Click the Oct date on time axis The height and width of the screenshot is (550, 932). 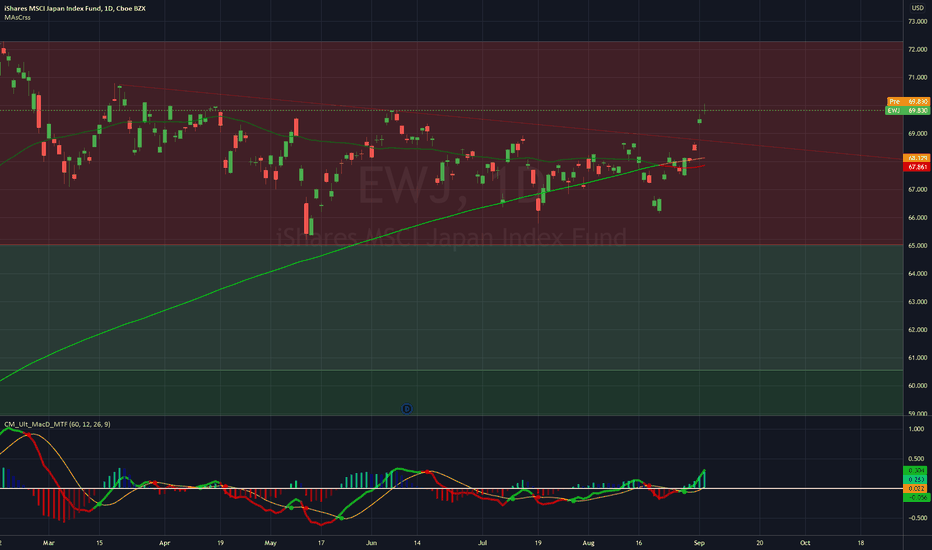[x=805, y=543]
